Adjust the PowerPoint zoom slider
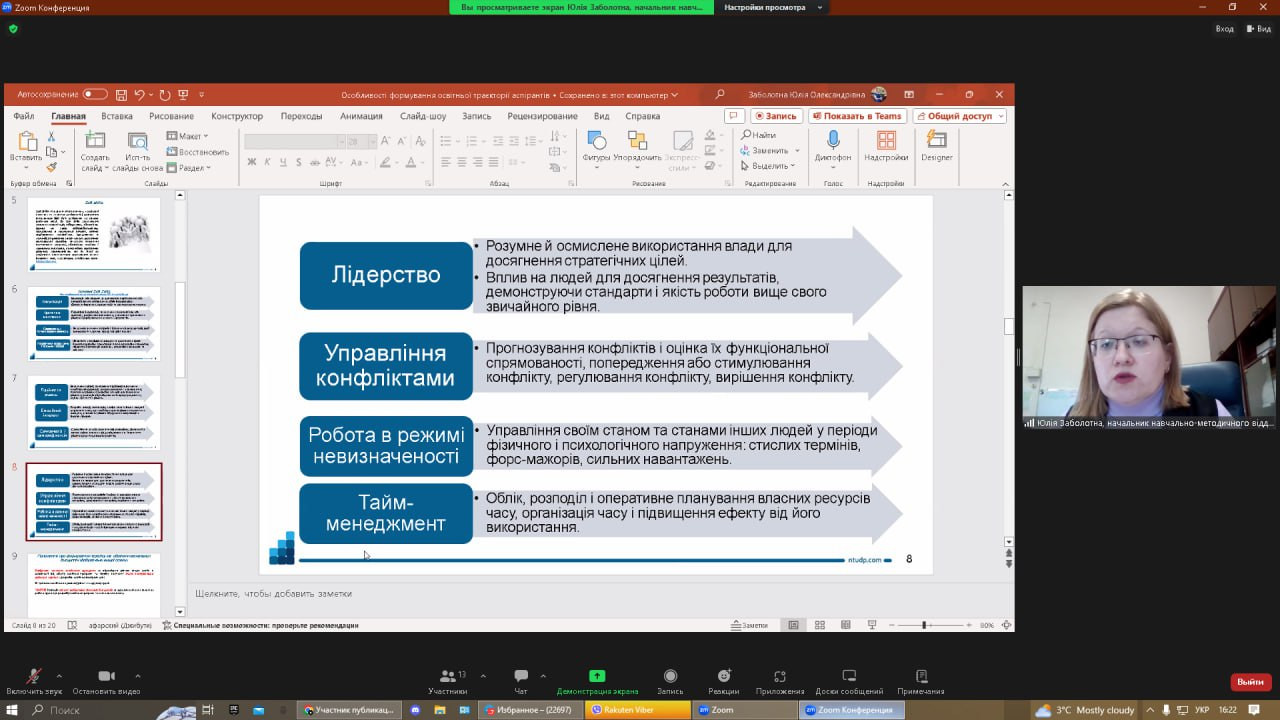This screenshot has width=1280, height=720. pyautogui.click(x=925, y=625)
